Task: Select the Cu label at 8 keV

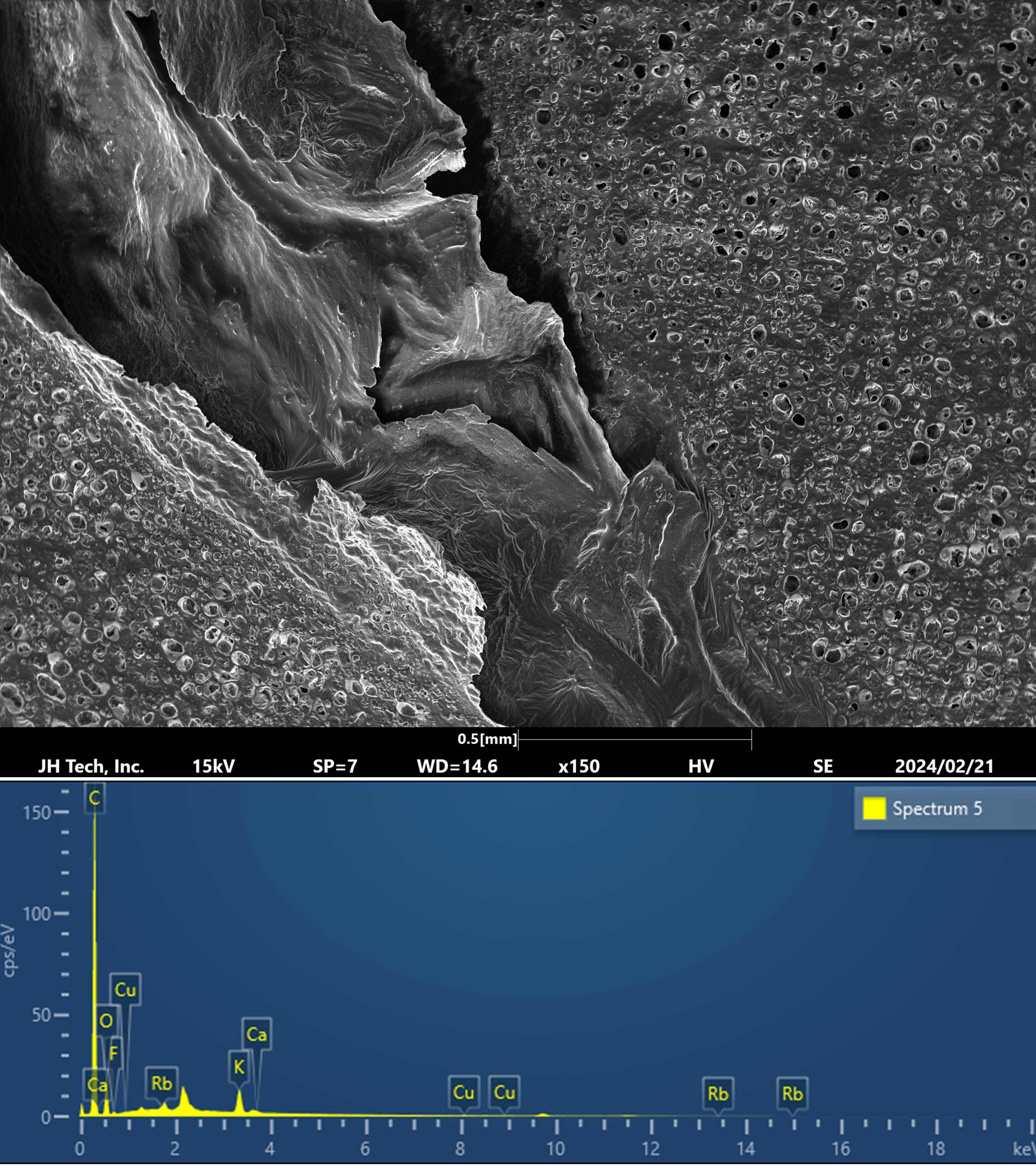Action: [463, 1093]
